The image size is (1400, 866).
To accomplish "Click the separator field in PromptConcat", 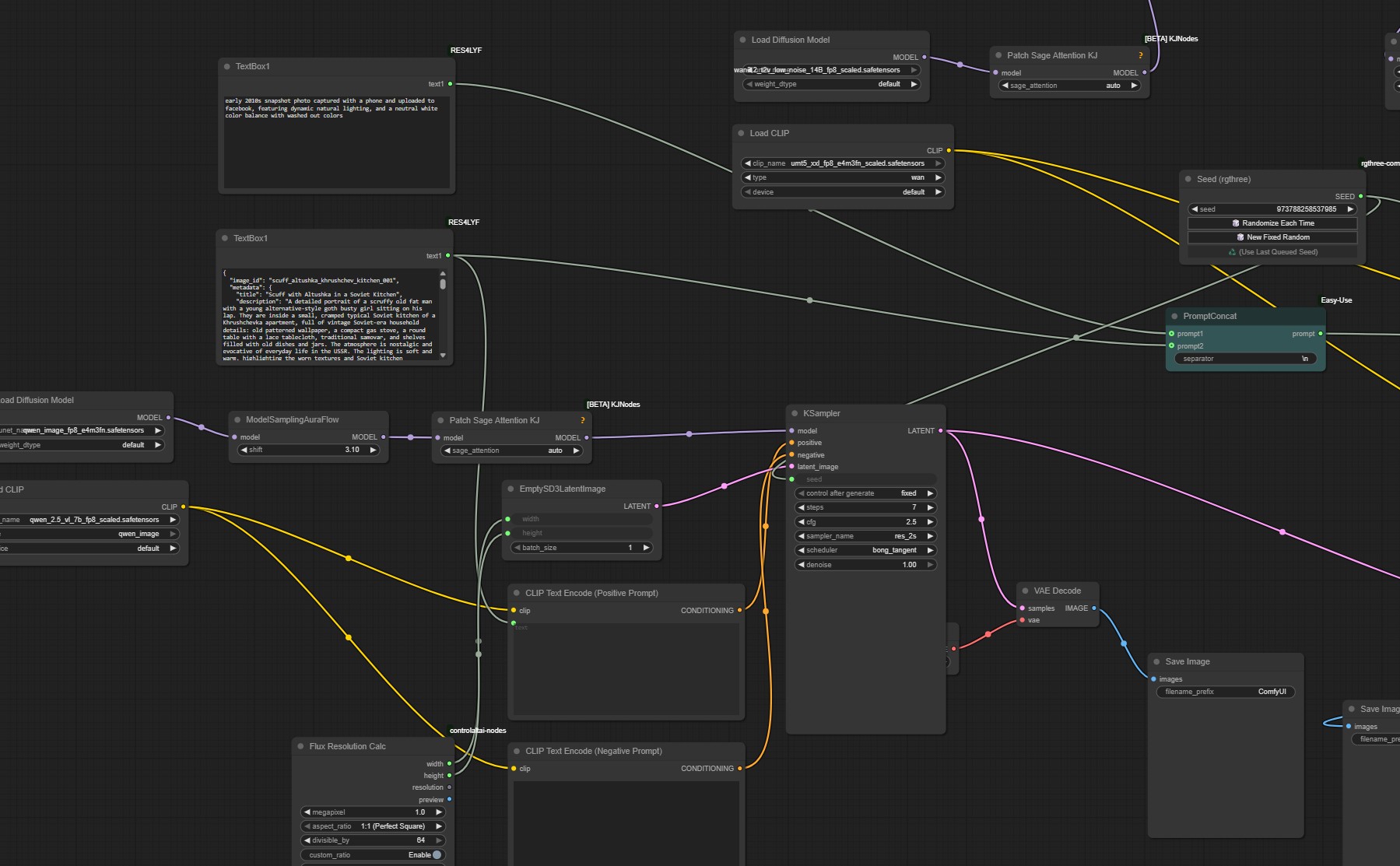I will click(x=1246, y=359).
